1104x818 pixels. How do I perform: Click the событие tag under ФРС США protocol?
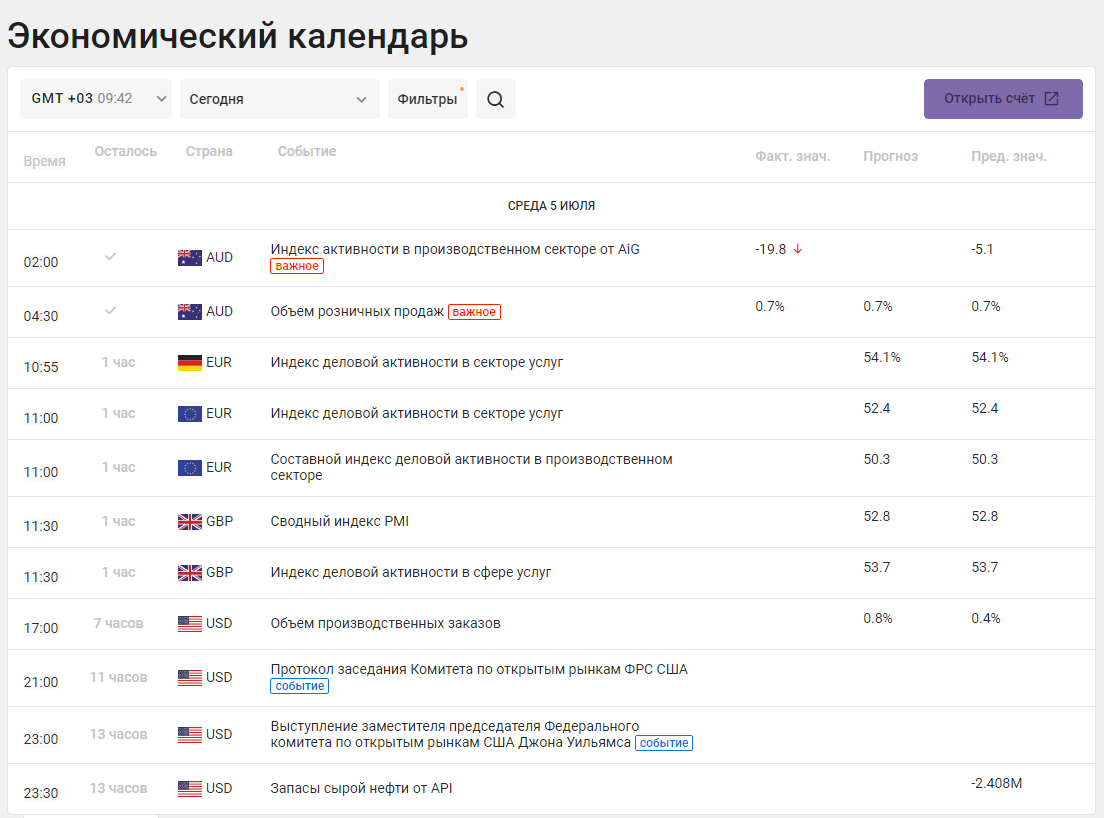pyautogui.click(x=299, y=686)
